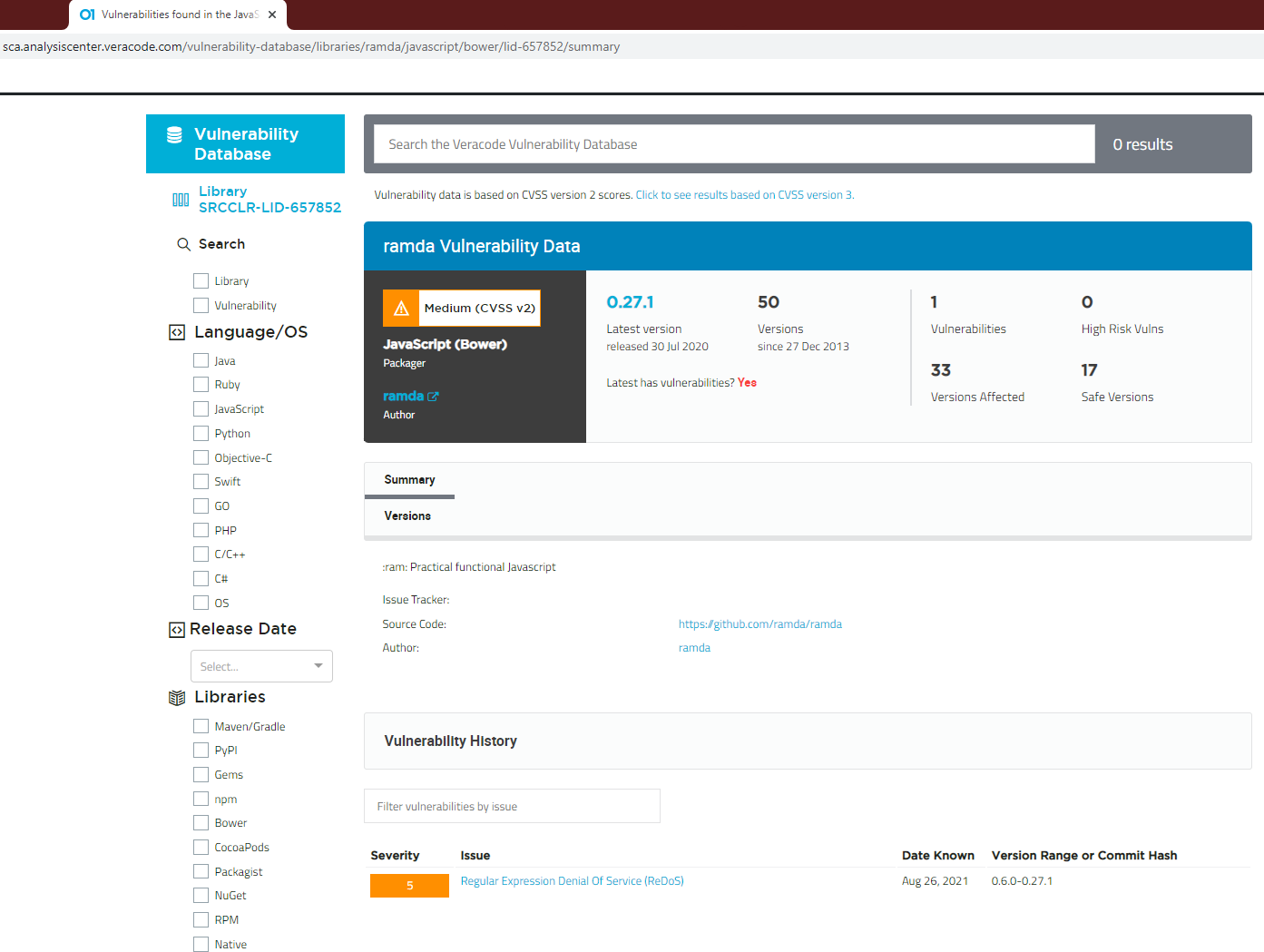Click the browser tab favicon
The image size is (1264, 952).
click(x=87, y=15)
